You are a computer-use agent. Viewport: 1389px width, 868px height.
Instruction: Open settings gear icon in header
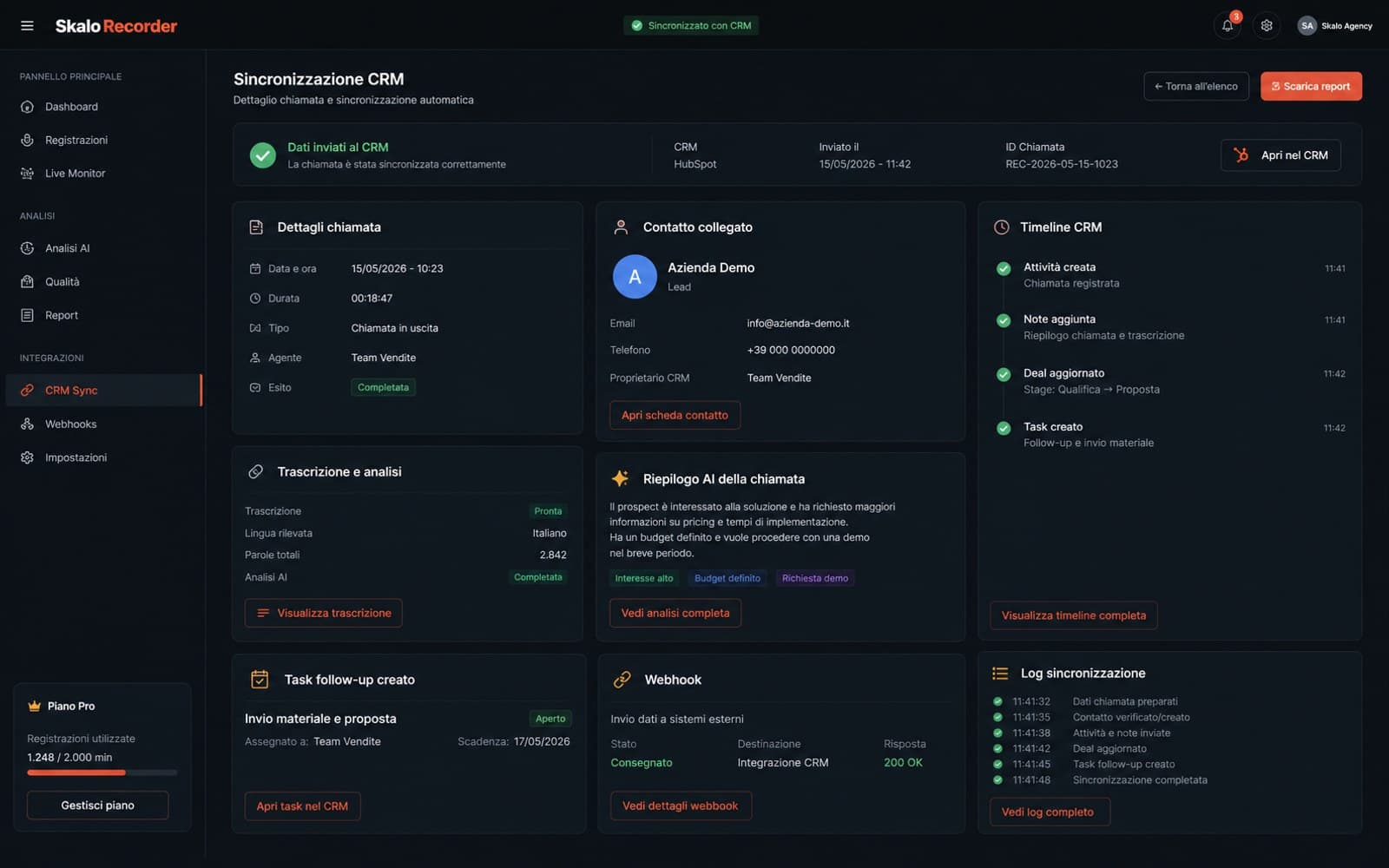1267,26
